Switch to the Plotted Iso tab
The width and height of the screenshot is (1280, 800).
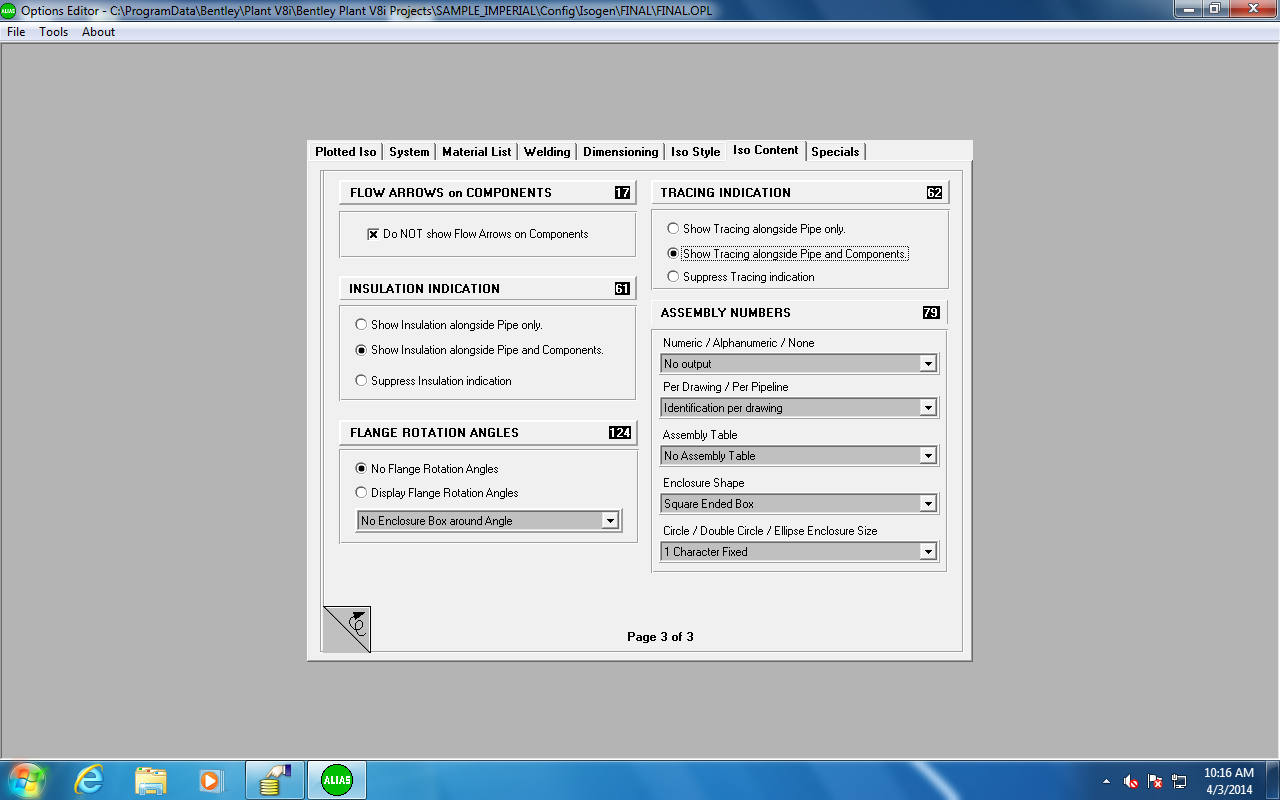[x=346, y=152]
